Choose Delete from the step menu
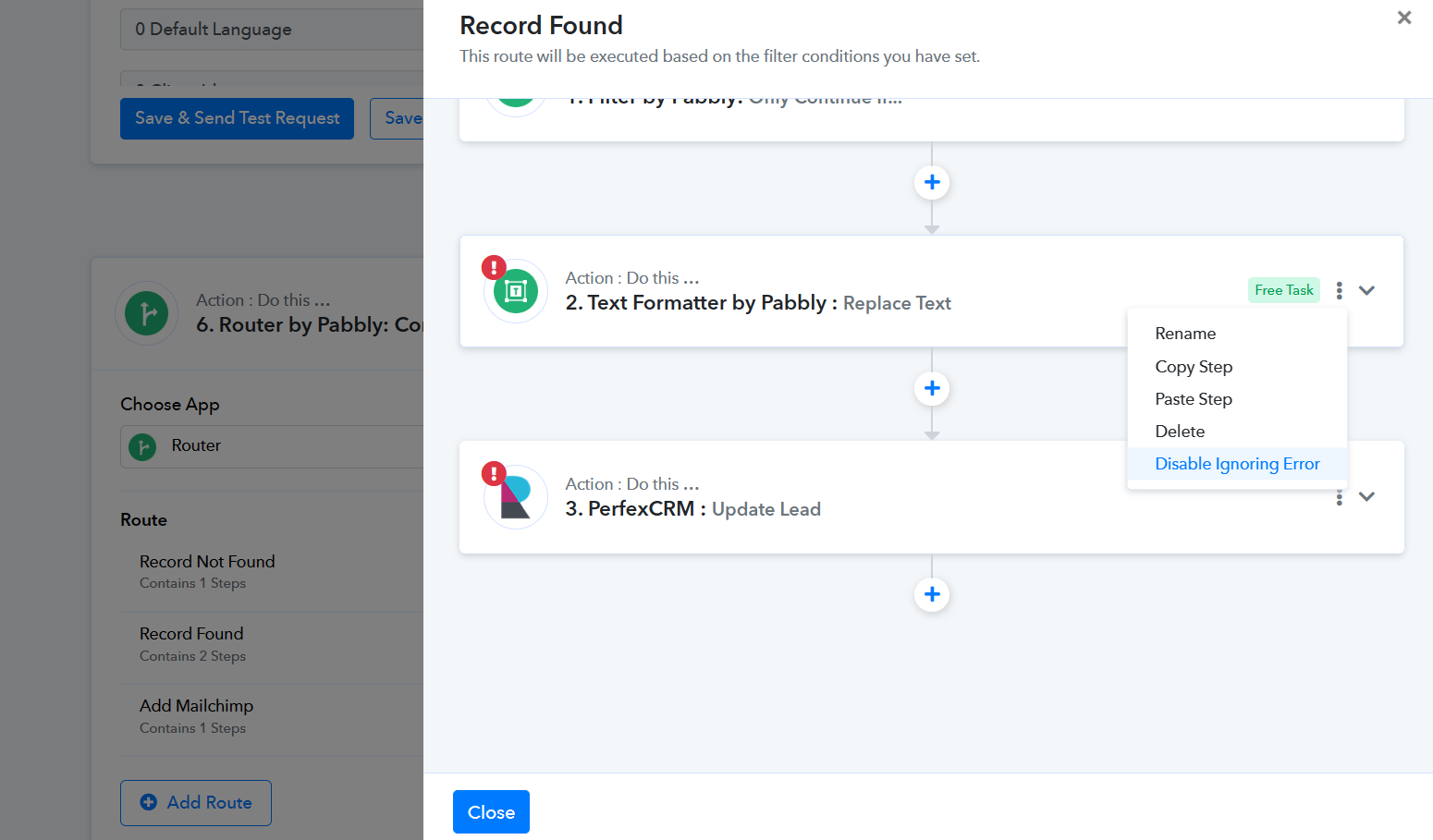Image resolution: width=1433 pixels, height=840 pixels. point(1237,432)
